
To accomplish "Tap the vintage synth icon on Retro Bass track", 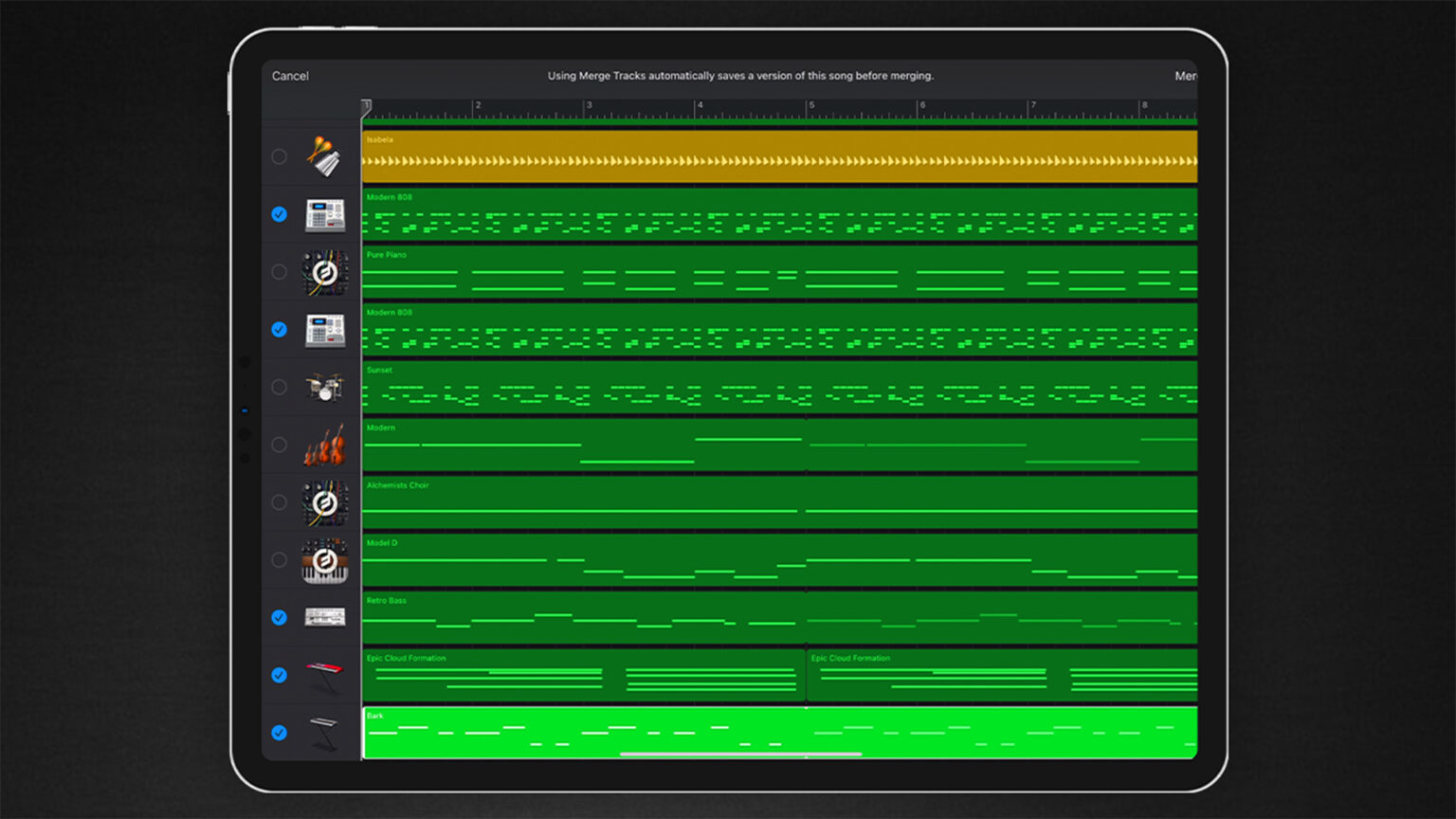I will tap(325, 618).
